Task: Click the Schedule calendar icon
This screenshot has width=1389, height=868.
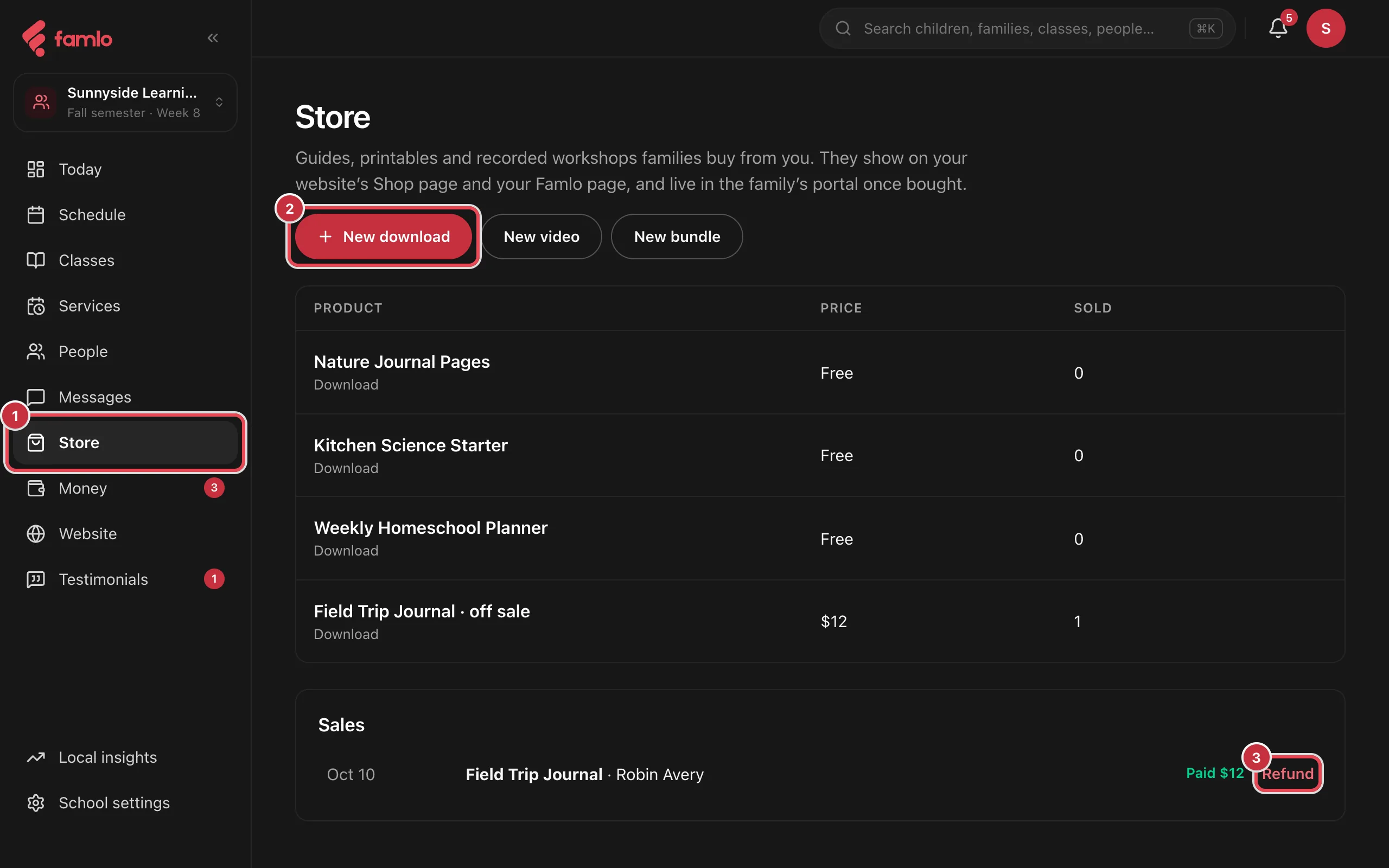Action: 36,215
